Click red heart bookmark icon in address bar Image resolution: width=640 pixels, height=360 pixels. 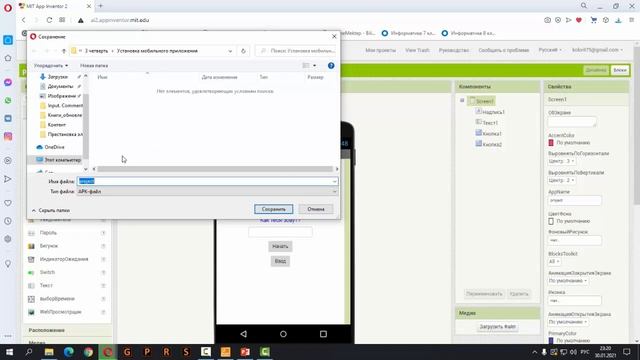579,20
